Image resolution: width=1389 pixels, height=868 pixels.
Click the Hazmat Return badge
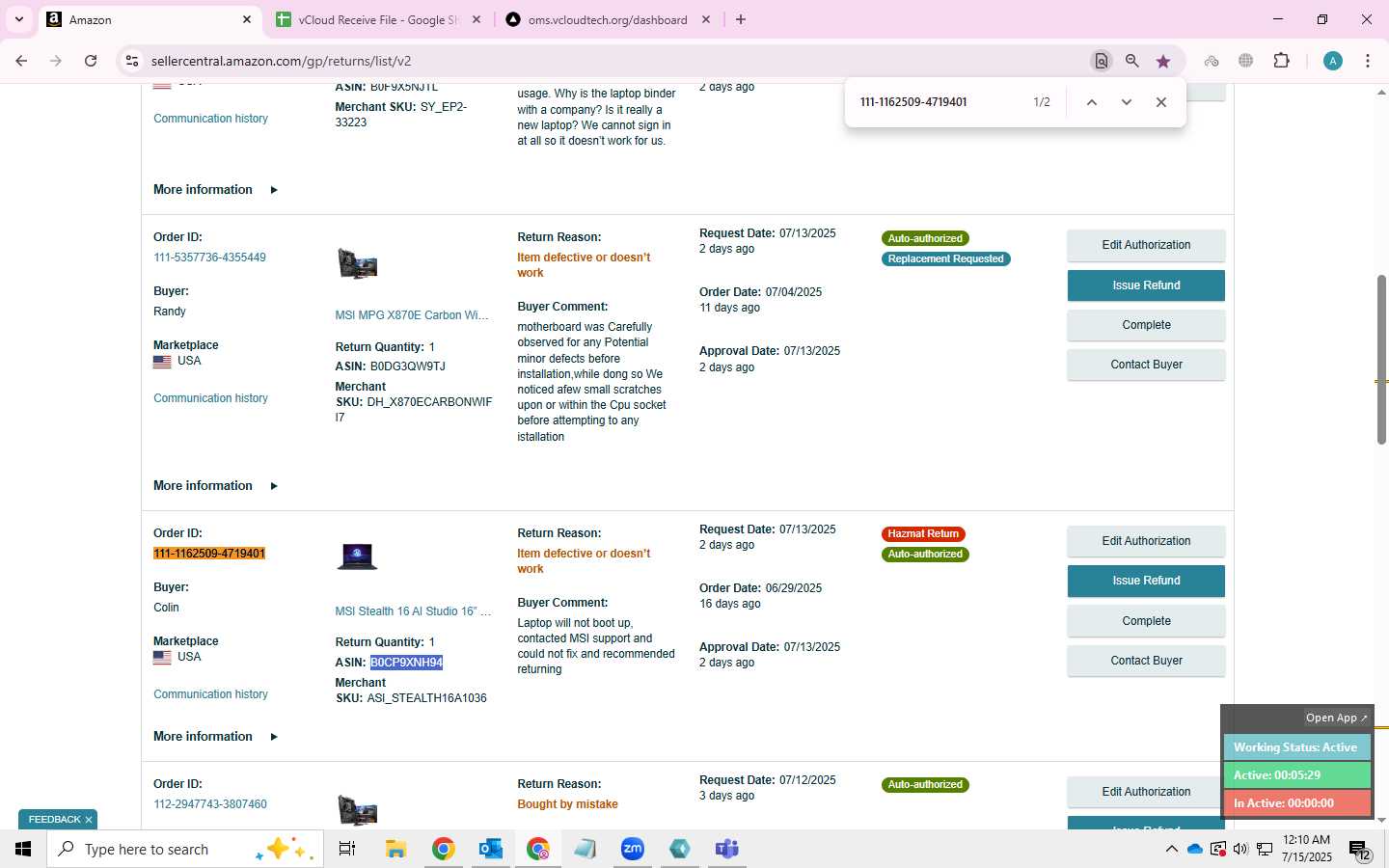pos(923,534)
